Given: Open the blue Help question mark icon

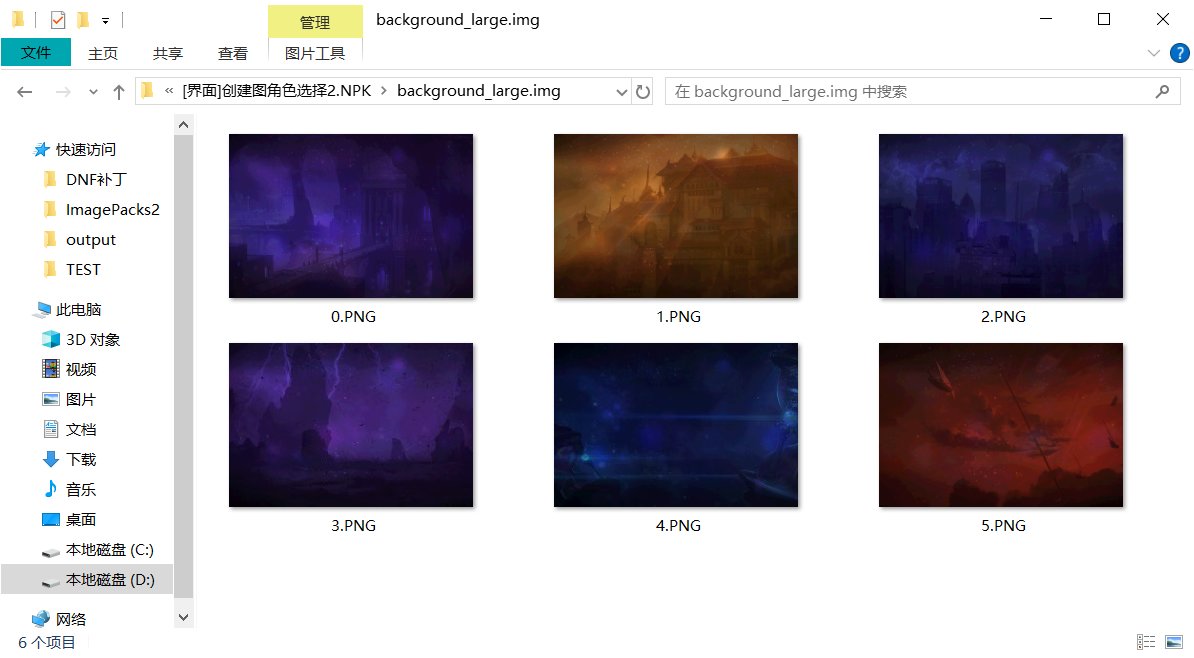Looking at the screenshot, I should click(1180, 53).
